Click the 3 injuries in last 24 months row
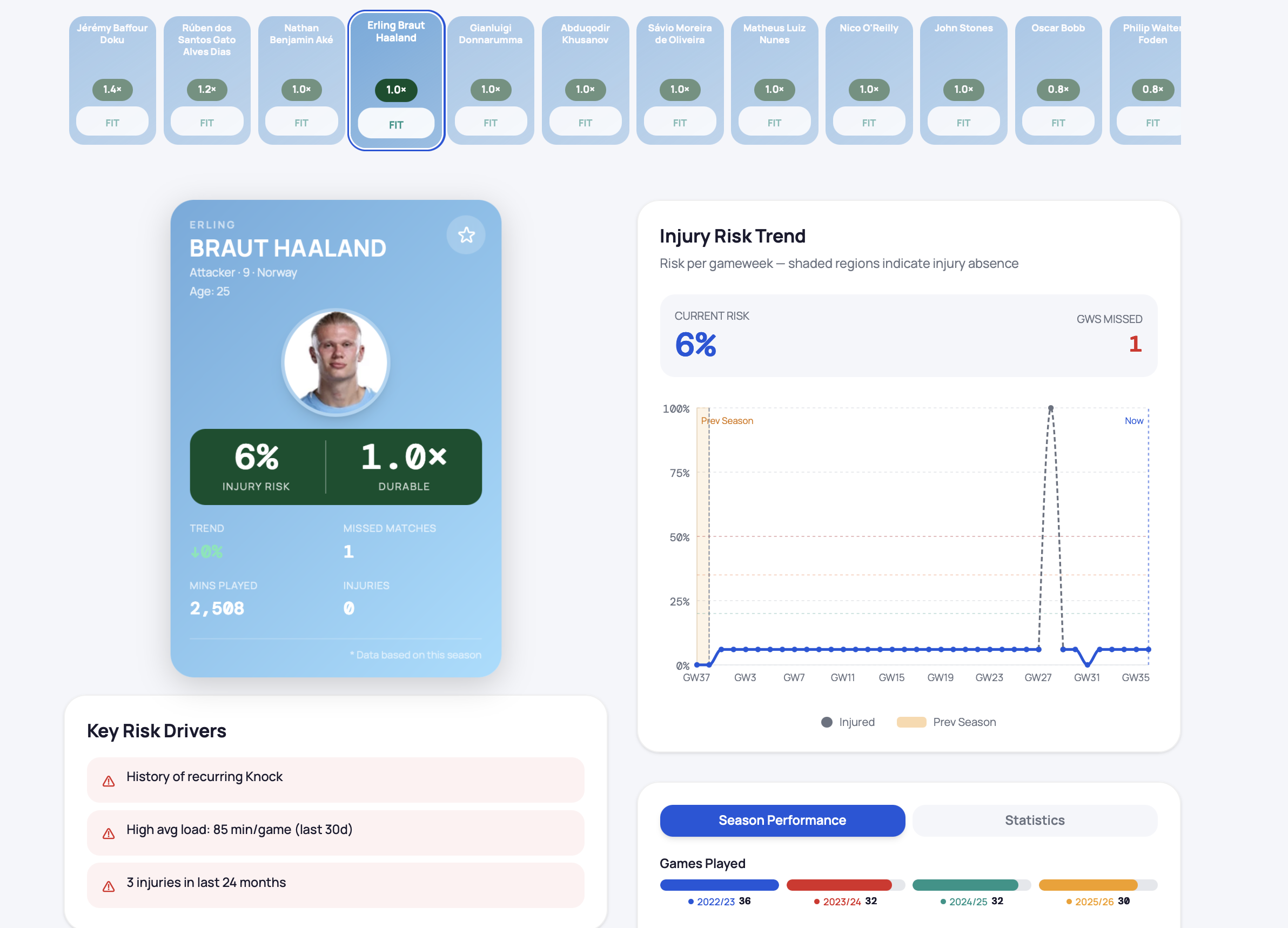 [x=335, y=885]
